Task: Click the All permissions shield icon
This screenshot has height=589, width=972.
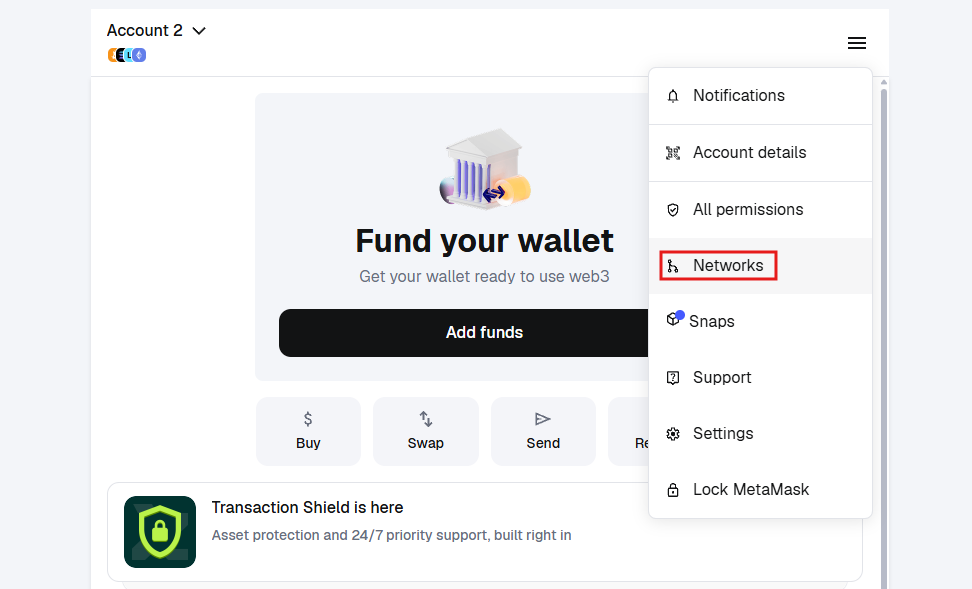Action: tap(672, 209)
